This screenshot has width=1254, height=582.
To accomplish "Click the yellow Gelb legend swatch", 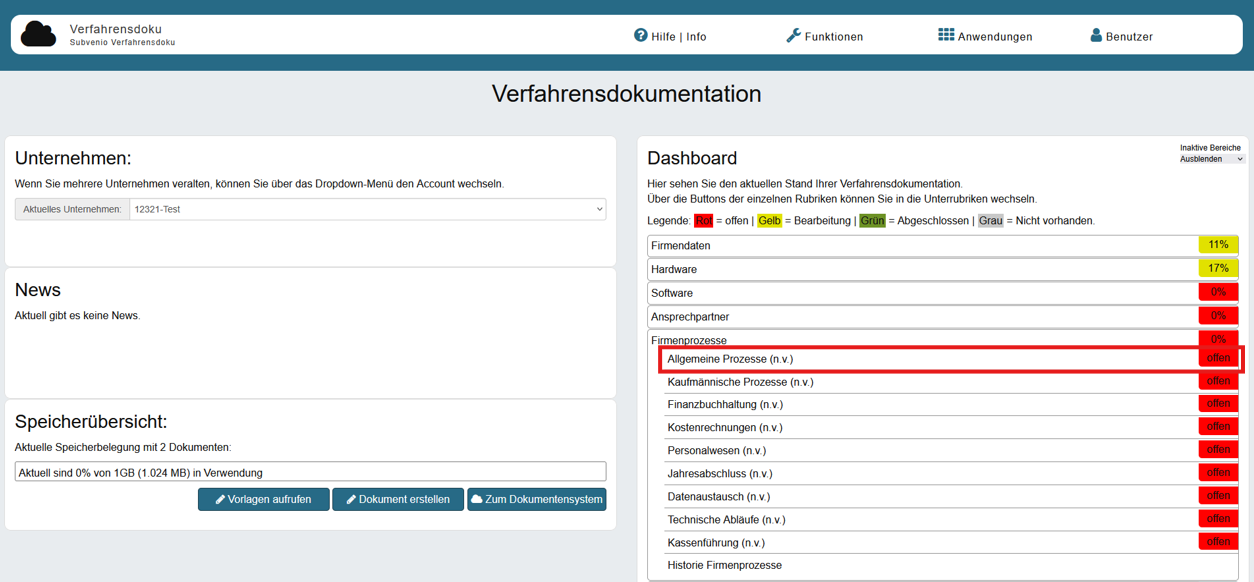I will tap(769, 220).
